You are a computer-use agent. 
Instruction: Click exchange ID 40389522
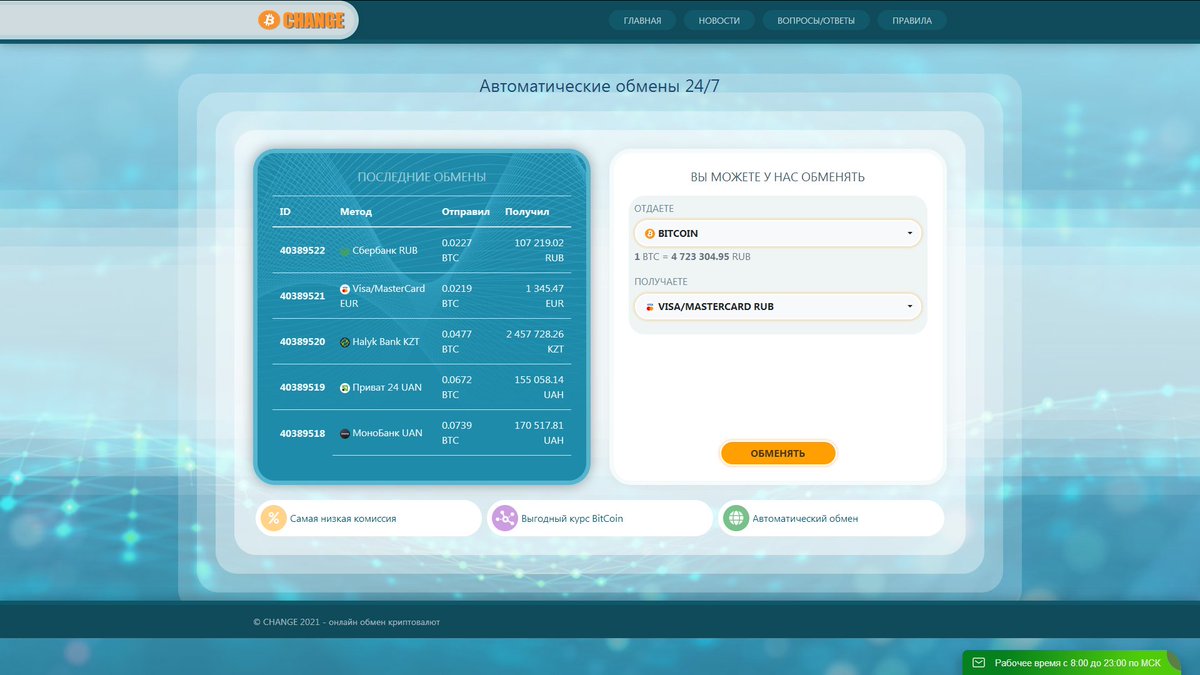pyautogui.click(x=302, y=250)
